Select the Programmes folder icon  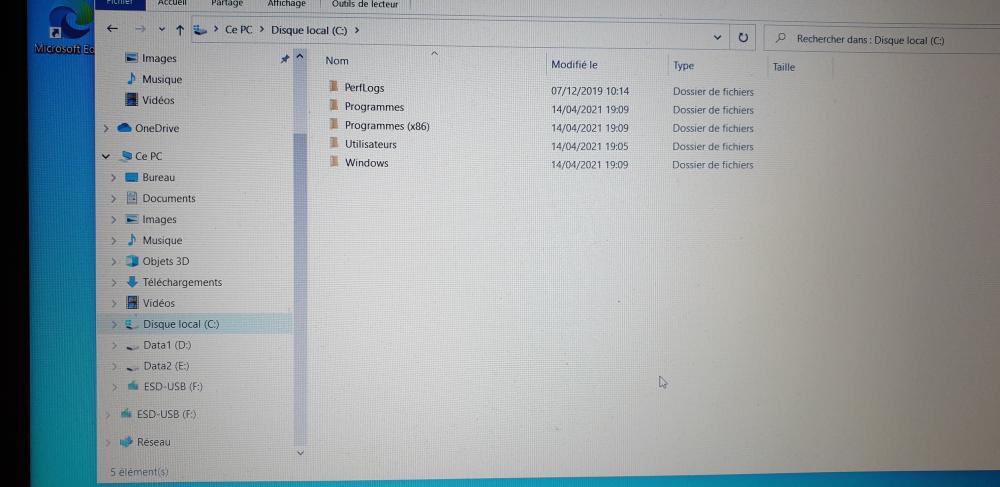click(x=333, y=105)
